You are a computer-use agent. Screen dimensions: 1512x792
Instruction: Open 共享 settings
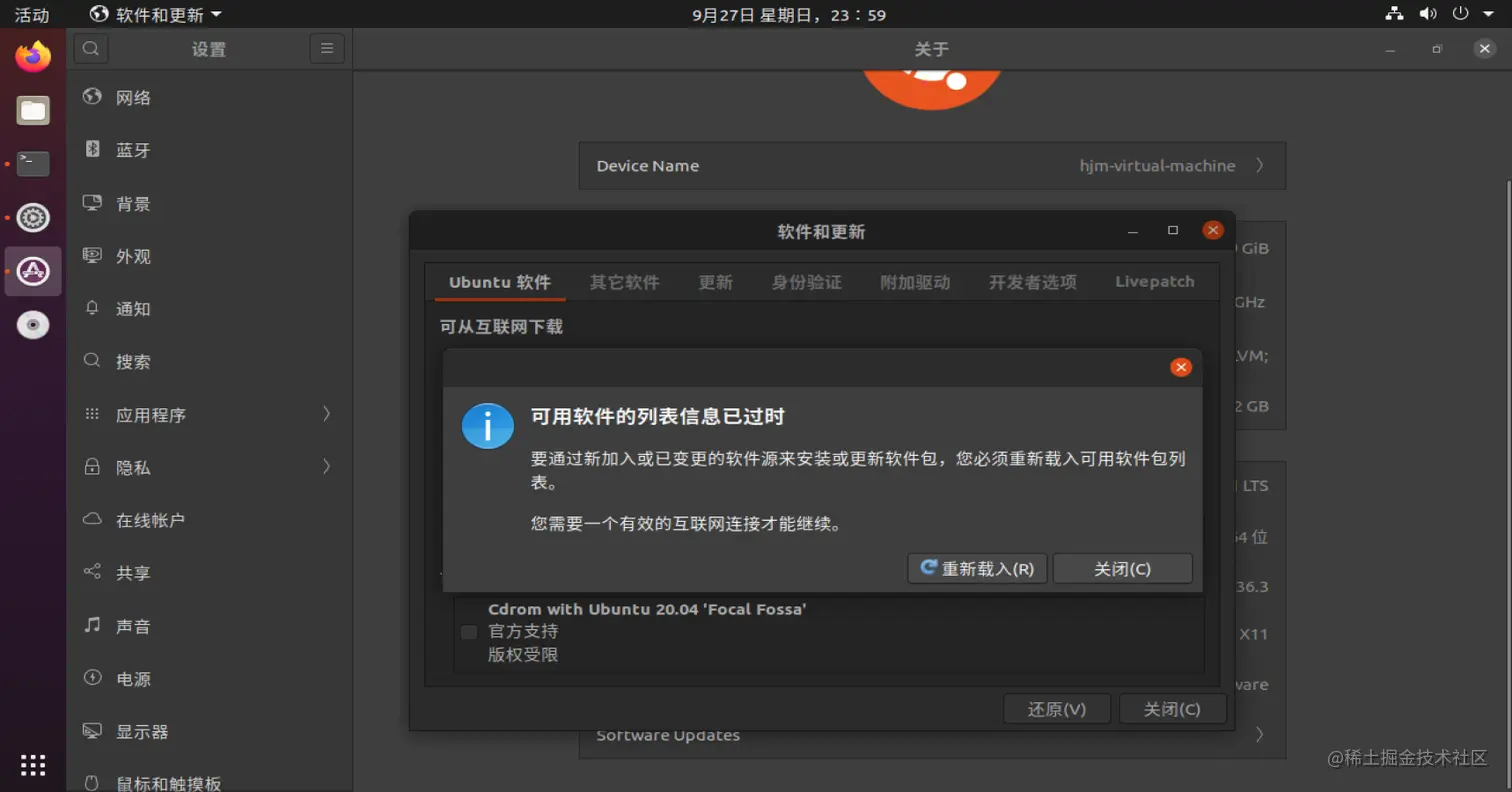(210, 573)
